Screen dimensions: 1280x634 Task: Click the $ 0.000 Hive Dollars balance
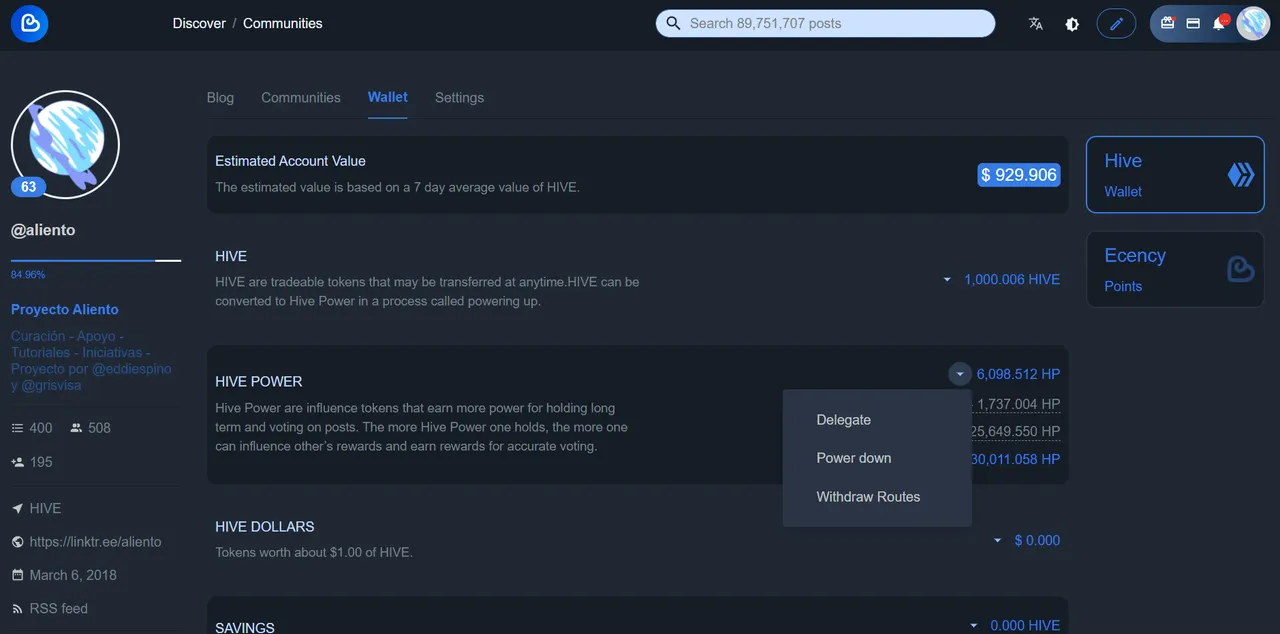[1037, 540]
